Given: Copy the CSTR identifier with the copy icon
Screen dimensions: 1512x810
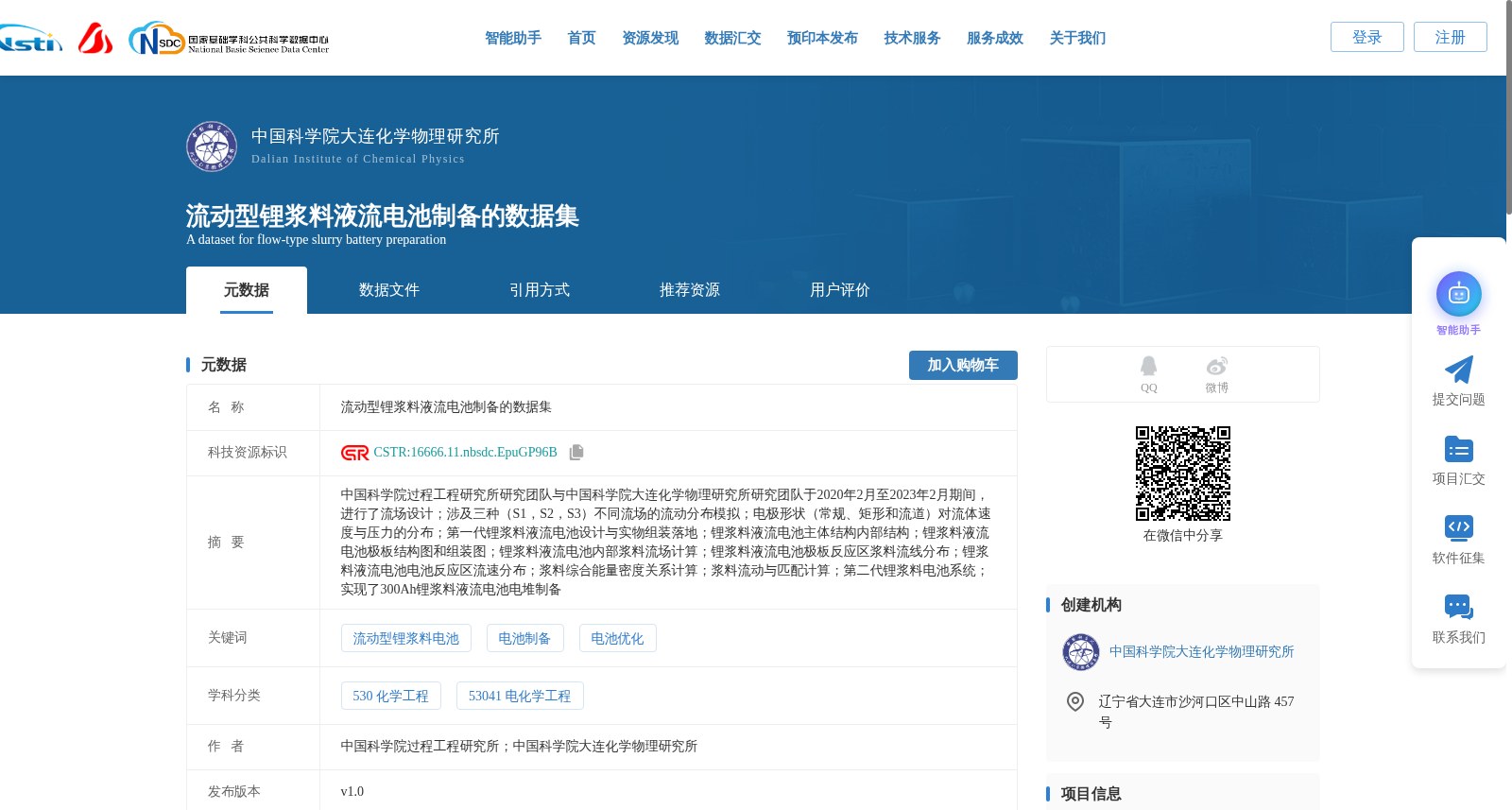Looking at the screenshot, I should 576,453.
